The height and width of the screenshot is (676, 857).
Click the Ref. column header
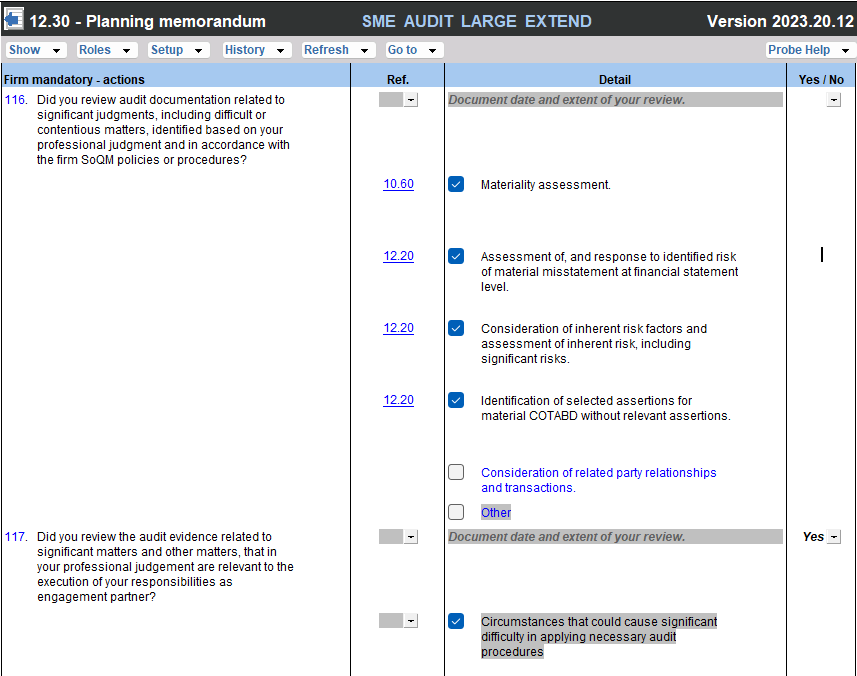click(398, 80)
